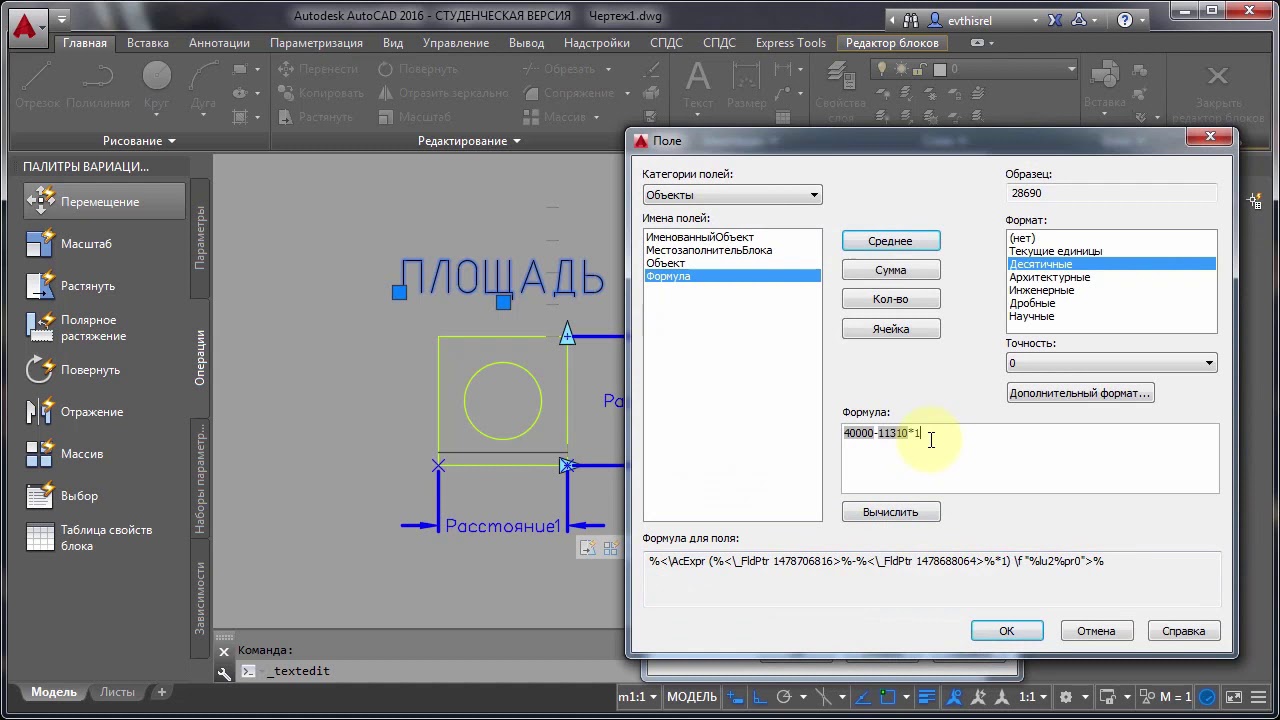Open the Точность precision dropdown

coord(1111,363)
